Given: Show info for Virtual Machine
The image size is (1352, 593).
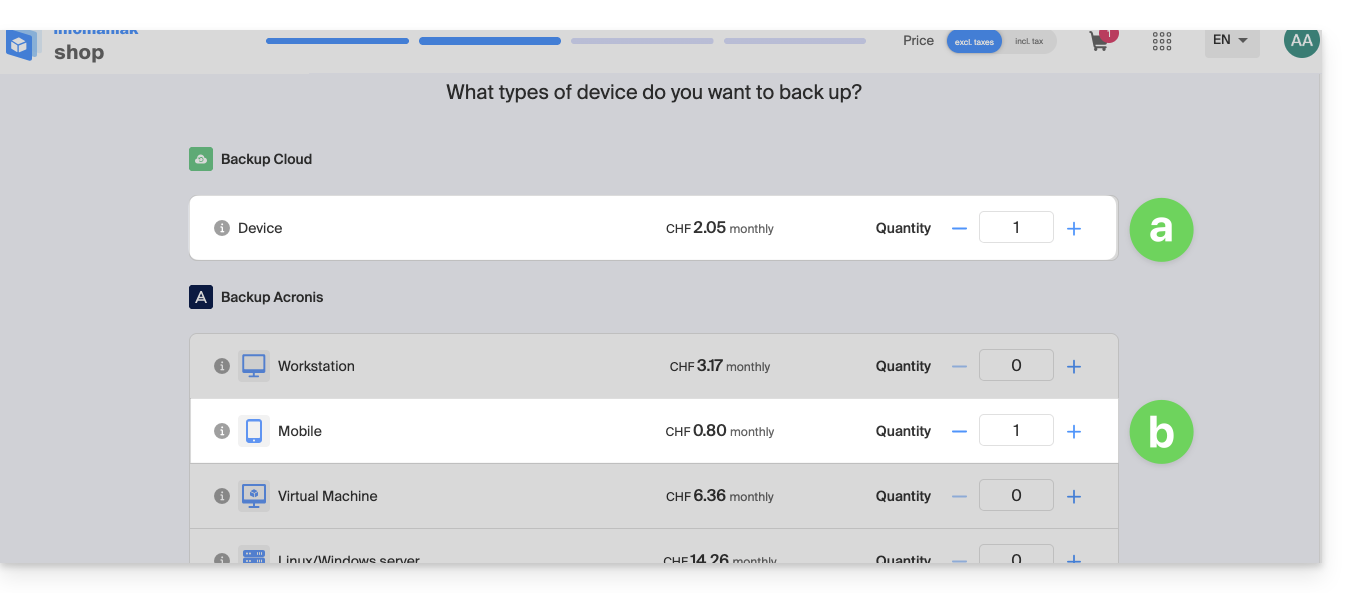Looking at the screenshot, I should coord(222,496).
